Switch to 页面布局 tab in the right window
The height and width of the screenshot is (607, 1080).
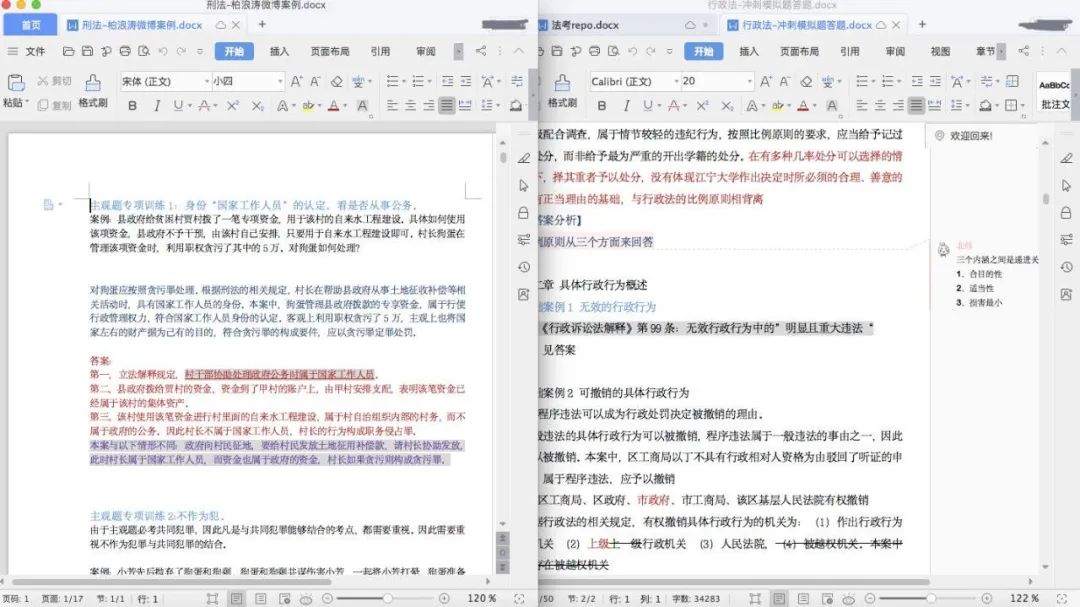[x=799, y=51]
